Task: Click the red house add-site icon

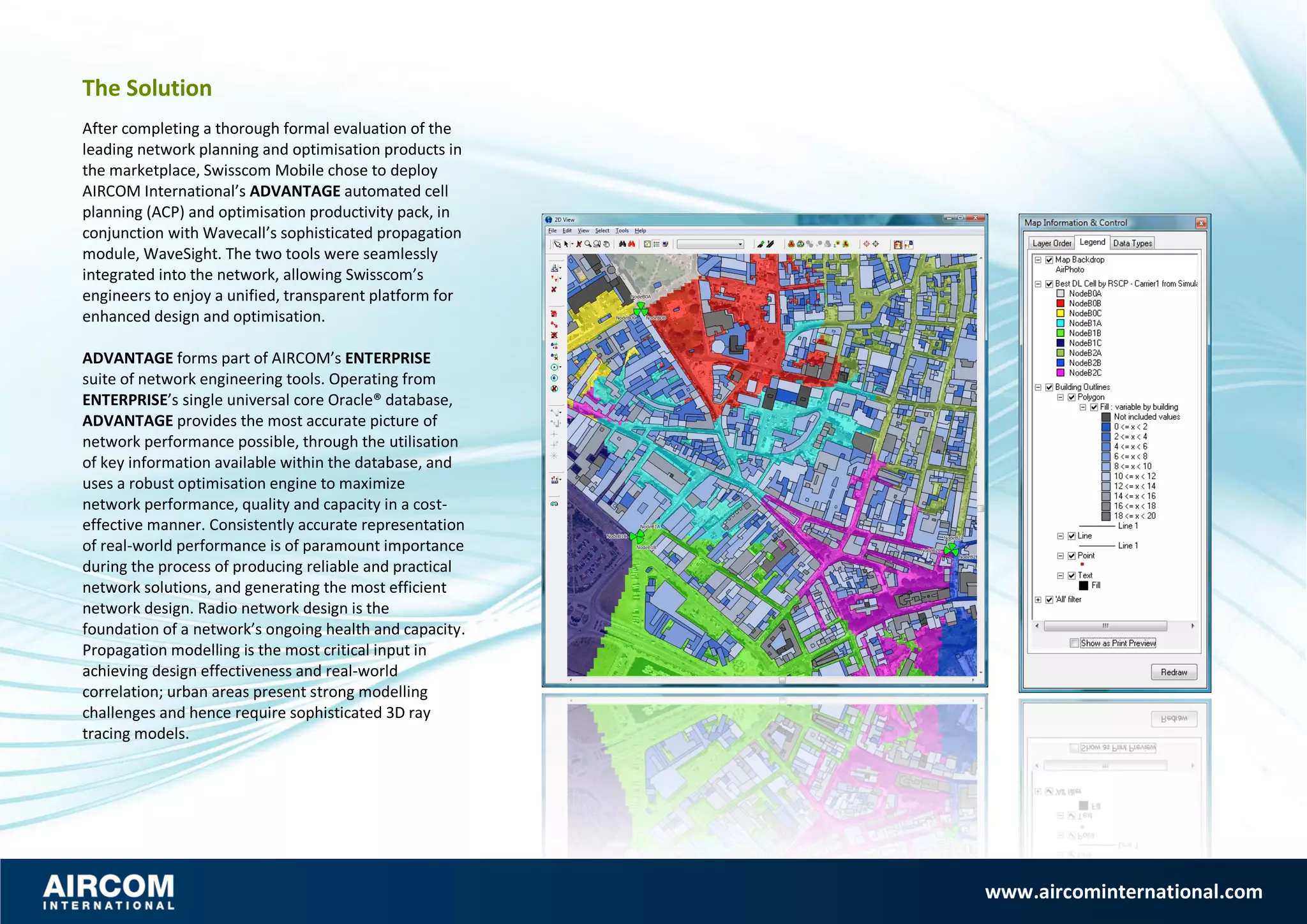Action: pos(554,314)
